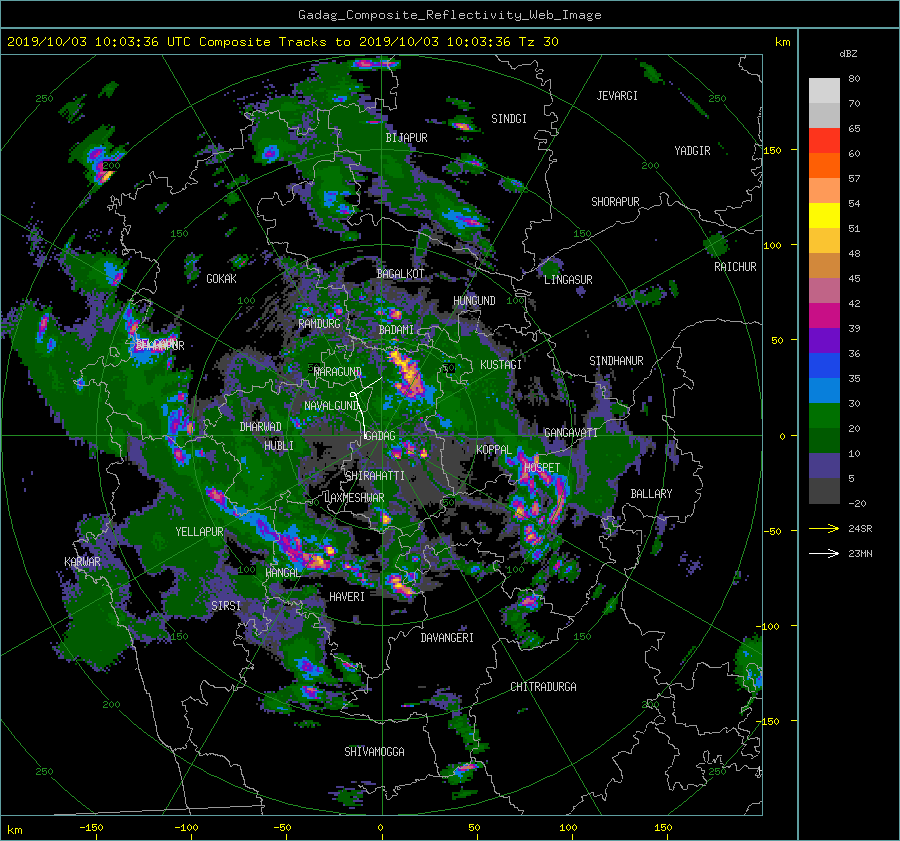Image resolution: width=900 pixels, height=841 pixels.
Task: Select the HOSPET map label
Action: pyautogui.click(x=542, y=468)
